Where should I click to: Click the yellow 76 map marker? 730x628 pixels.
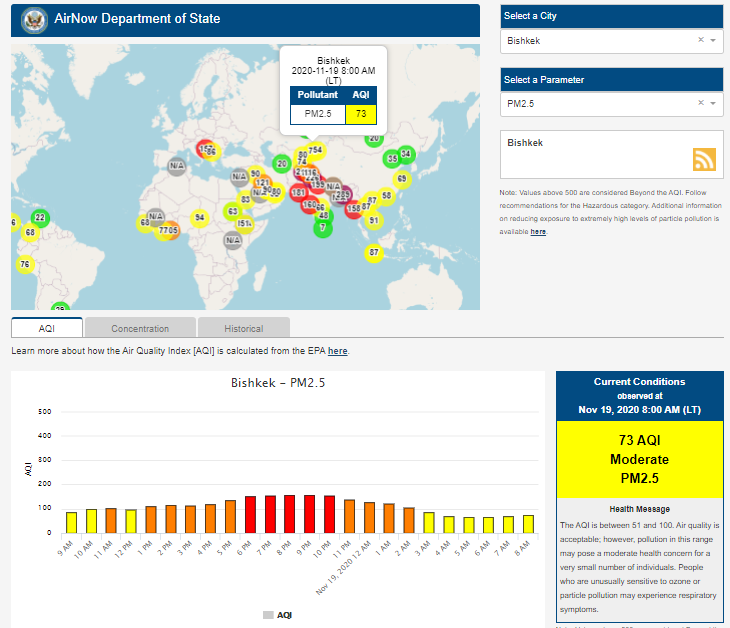click(x=25, y=264)
